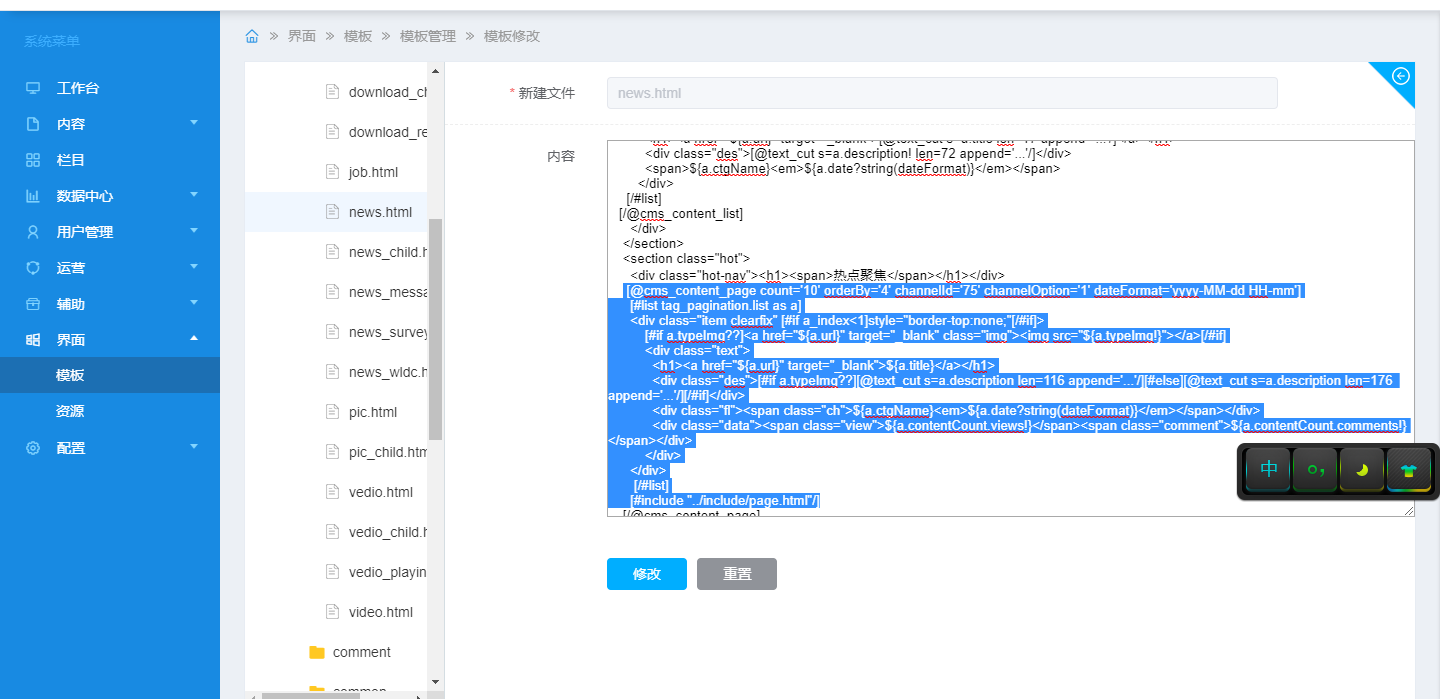The height and width of the screenshot is (699, 1440).
Task: Click the home icon in the breadcrumb
Action: [252, 36]
